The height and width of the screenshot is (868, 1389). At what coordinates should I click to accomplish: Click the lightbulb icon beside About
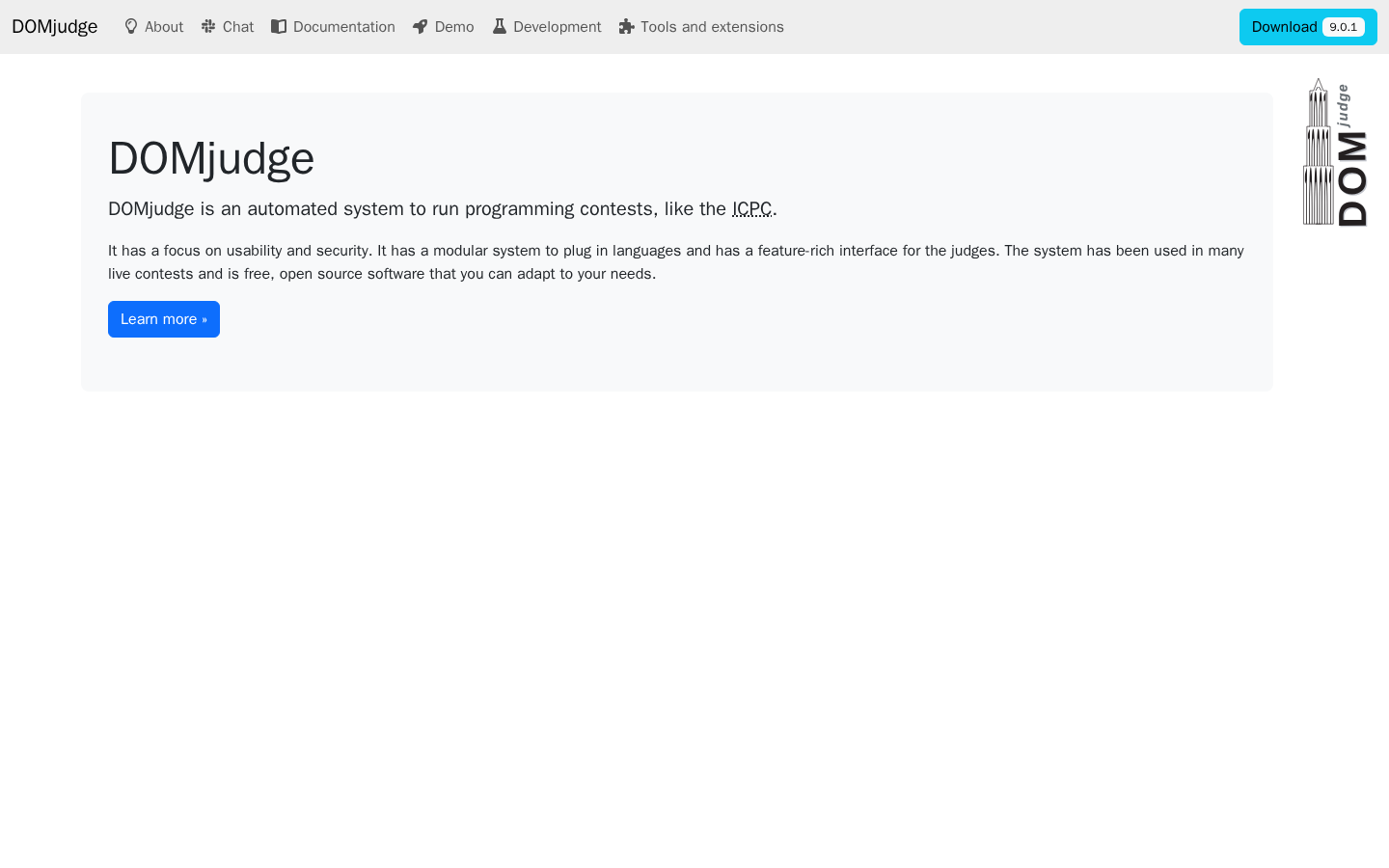coord(131,27)
